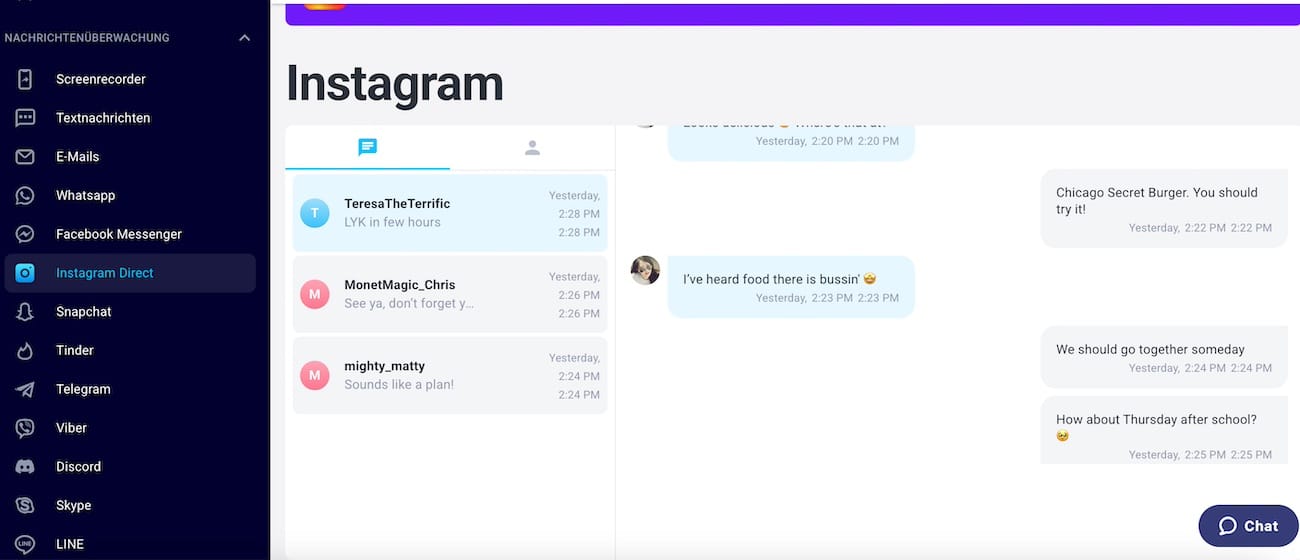The image size is (1300, 560).
Task: Click the Skype logo icon
Action: (25, 506)
